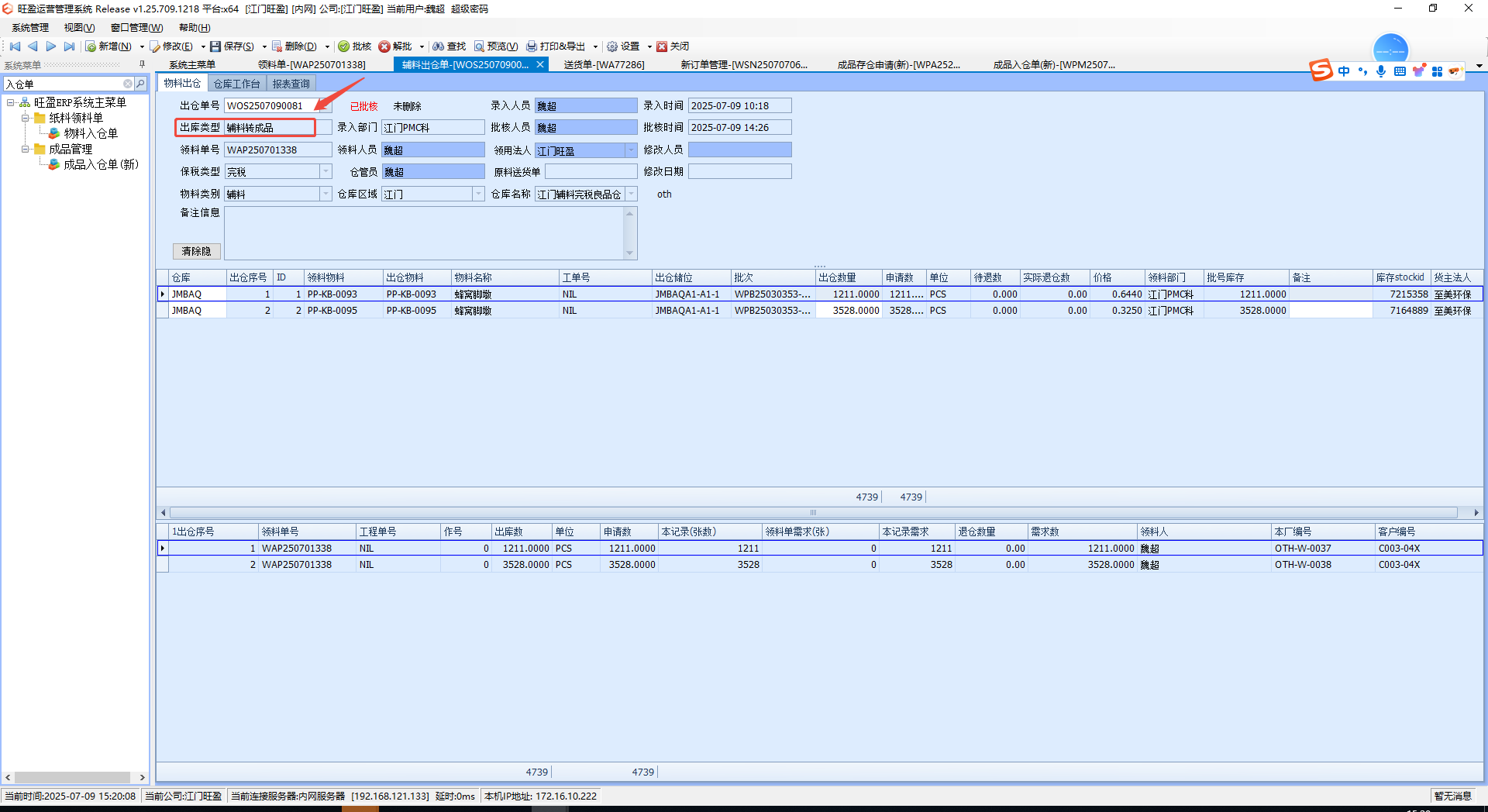Switch to the 领料单-[WAP250701338] tab
This screenshot has height=812, width=1488.
pyautogui.click(x=312, y=65)
